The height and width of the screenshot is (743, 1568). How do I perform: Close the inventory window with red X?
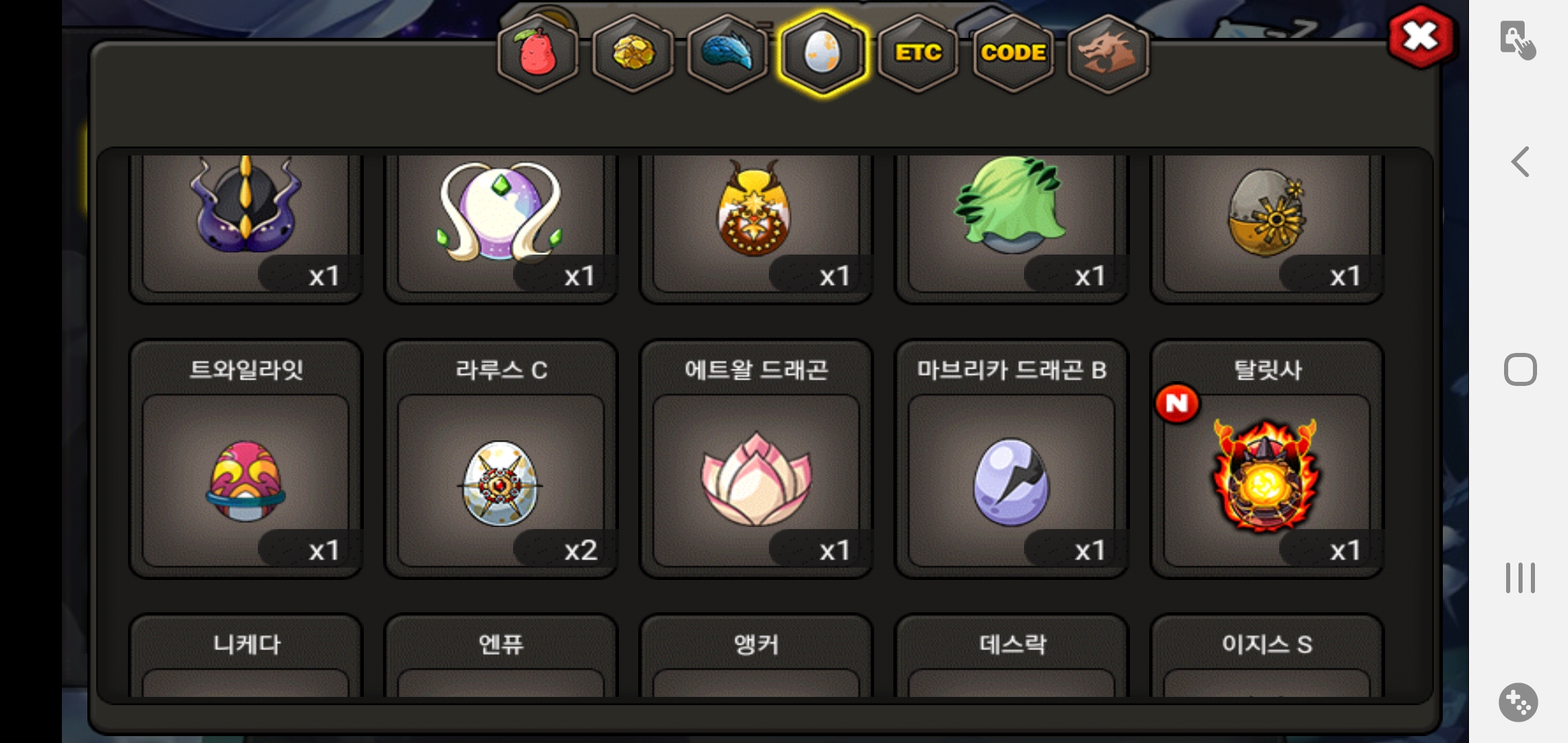1421,36
